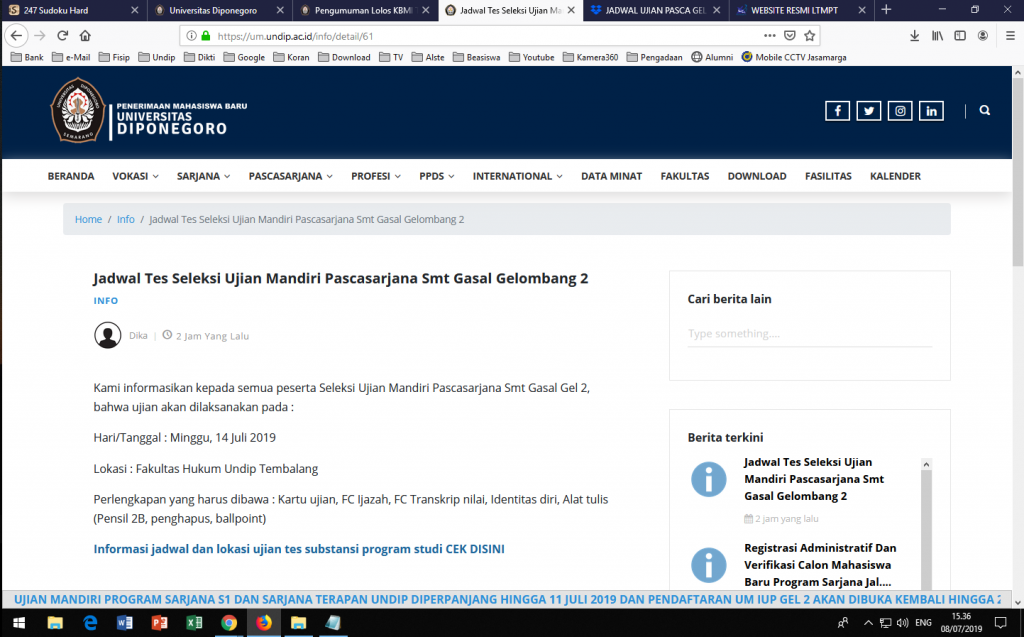Expand the VOKASI dropdown menu

135,176
